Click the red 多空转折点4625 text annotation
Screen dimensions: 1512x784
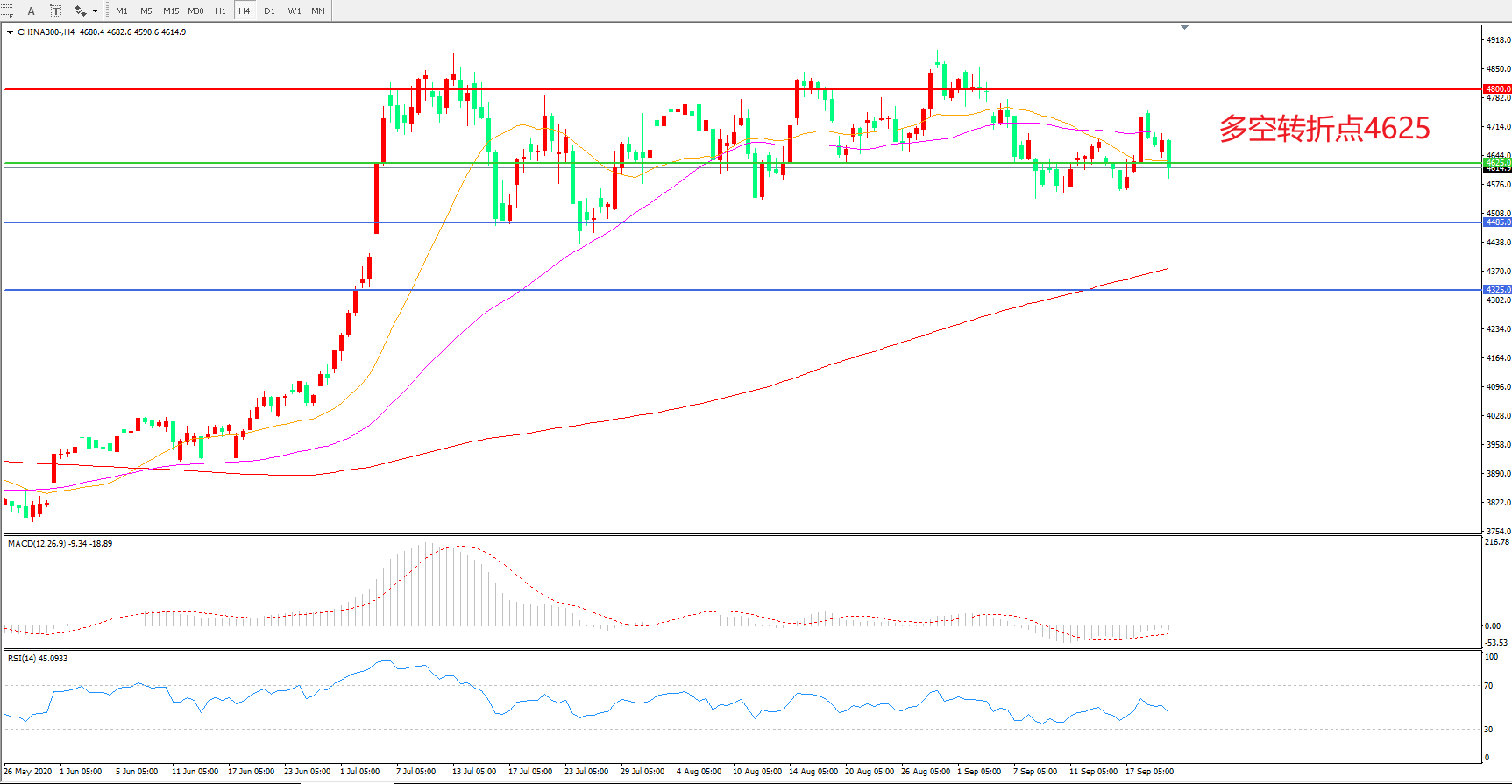(1324, 129)
